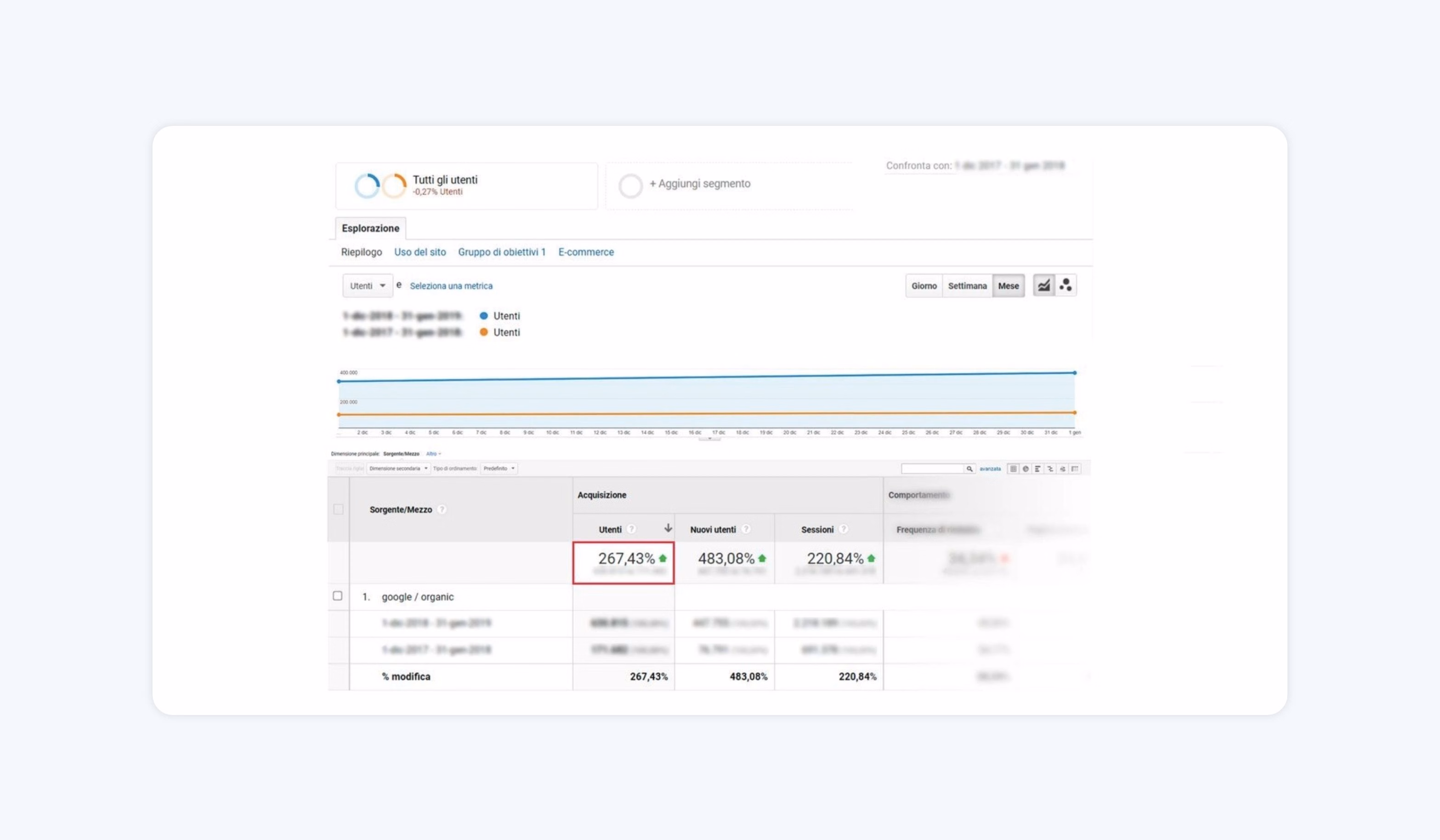Image resolution: width=1440 pixels, height=840 pixels.
Task: Open the Dimensione secondaria dropdown
Action: point(398,469)
